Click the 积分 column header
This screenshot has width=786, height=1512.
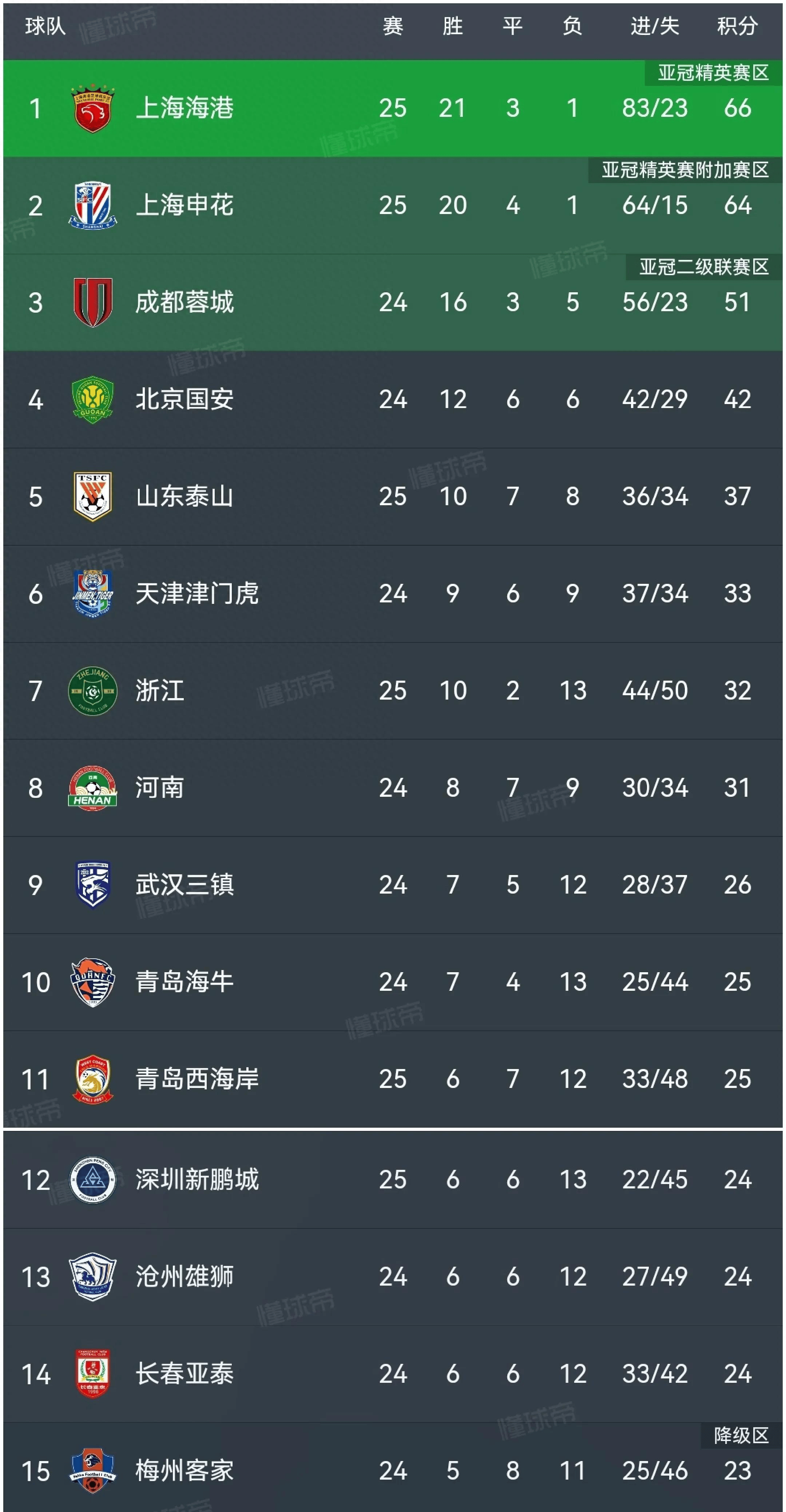737,27
